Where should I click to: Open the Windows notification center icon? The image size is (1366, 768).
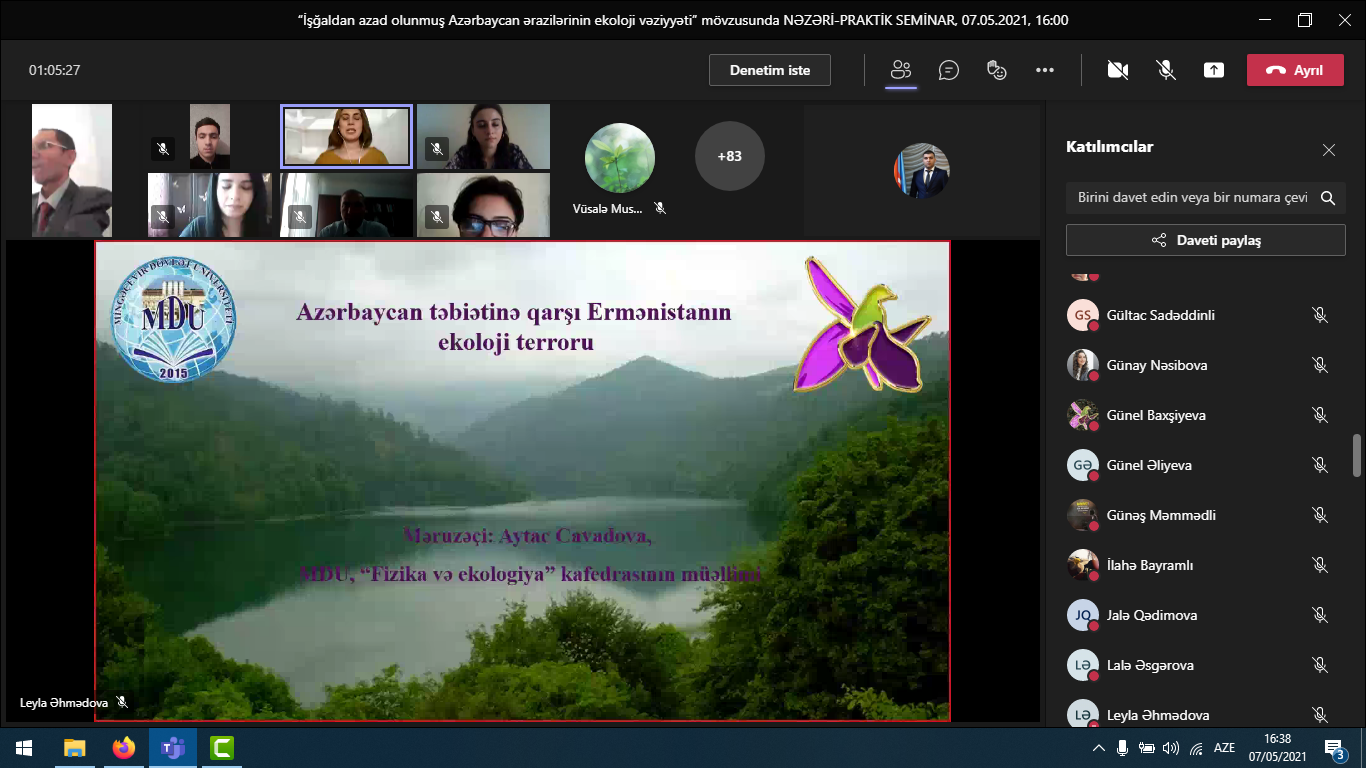click(x=1333, y=747)
